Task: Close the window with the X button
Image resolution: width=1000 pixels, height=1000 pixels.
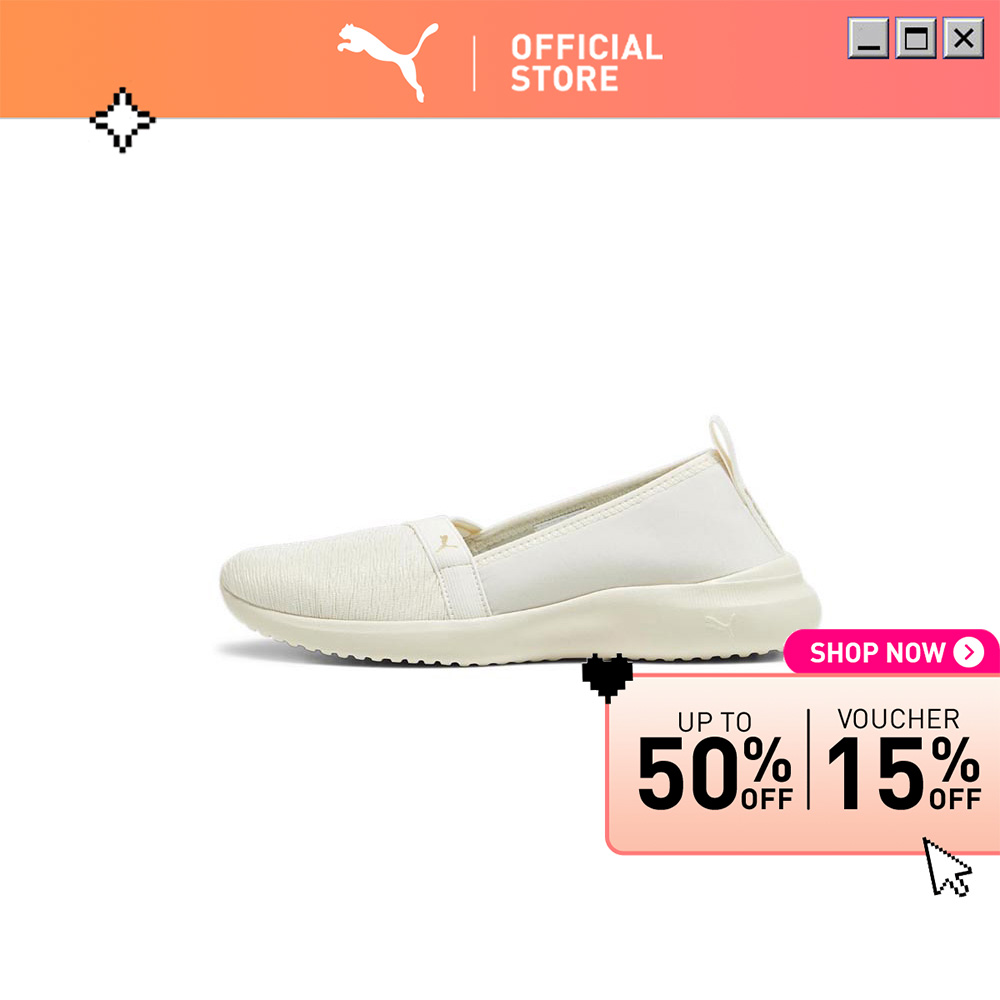Action: (x=963, y=38)
